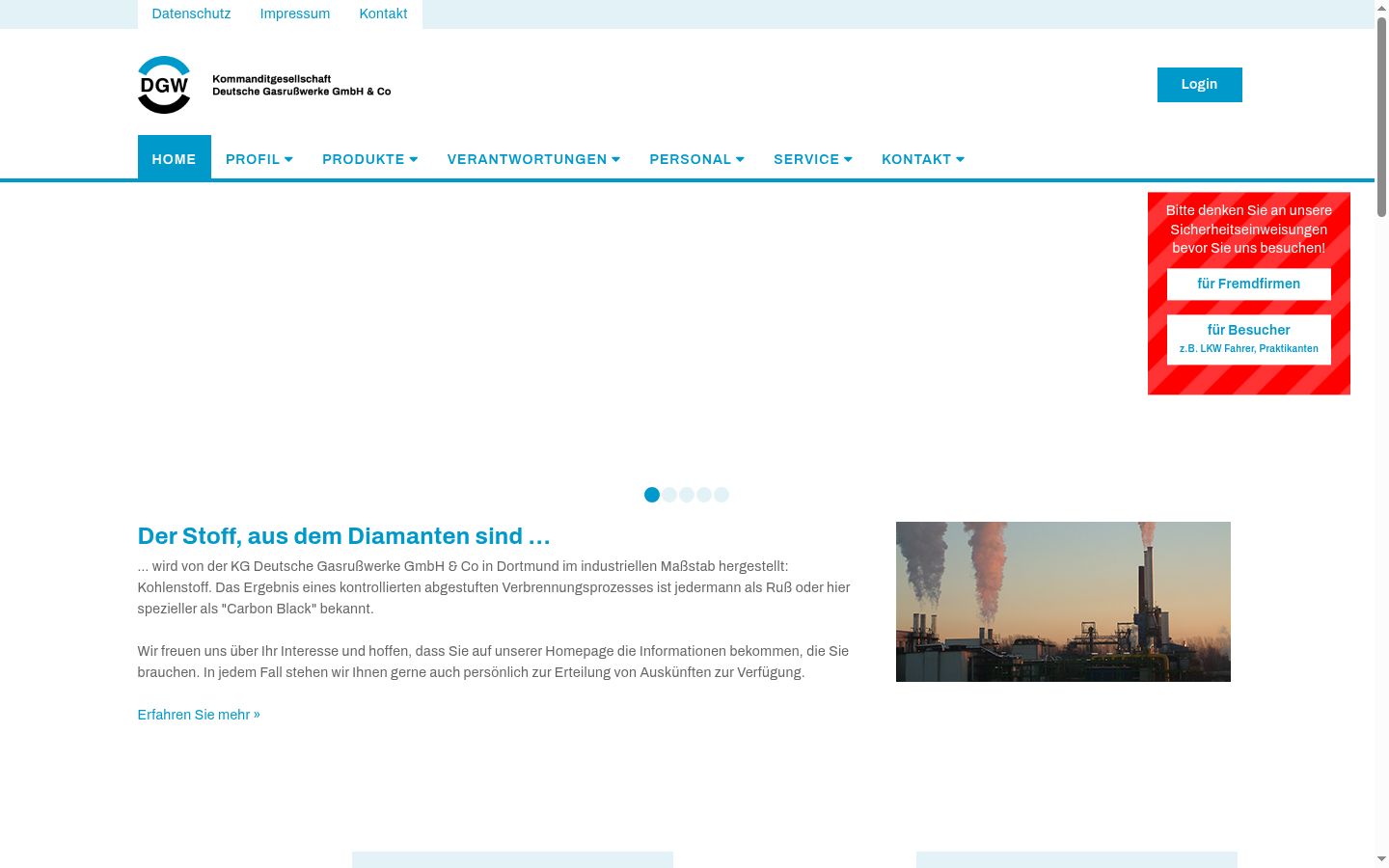Expand the PERSONAL dropdown arrow
The image size is (1389, 868).
tap(740, 159)
